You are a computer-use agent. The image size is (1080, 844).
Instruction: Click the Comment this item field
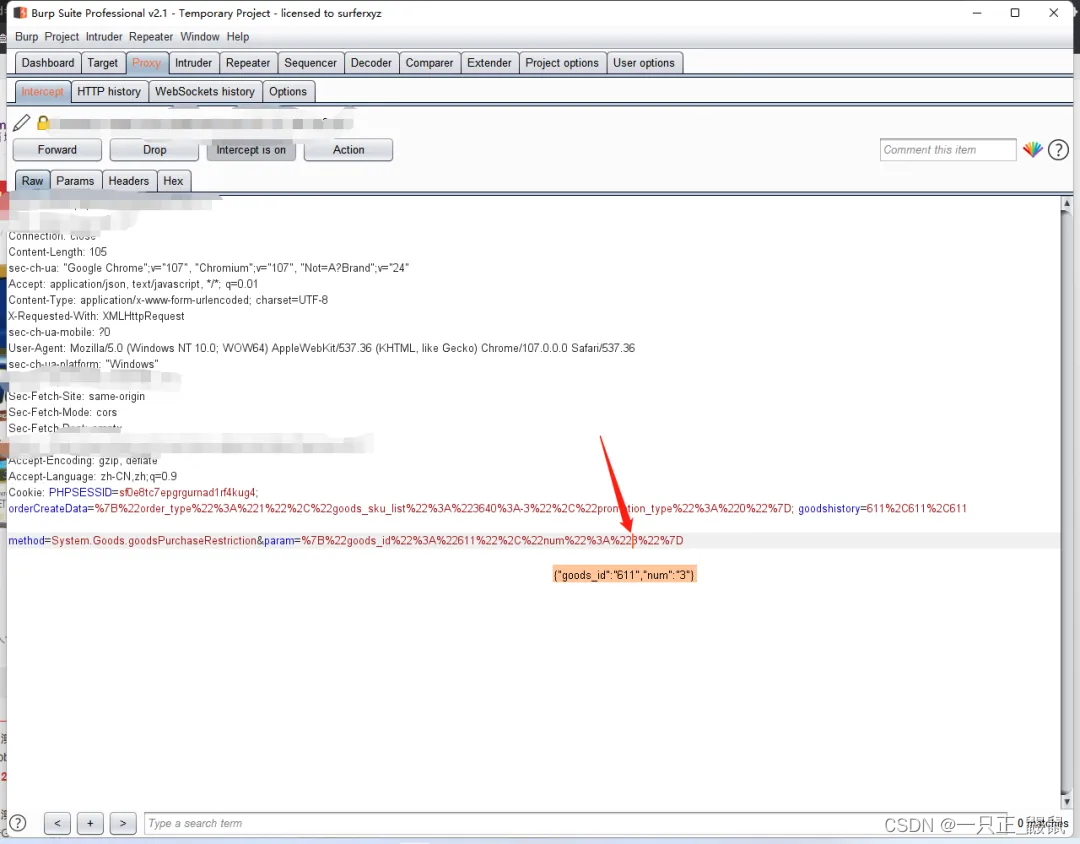click(x=948, y=150)
